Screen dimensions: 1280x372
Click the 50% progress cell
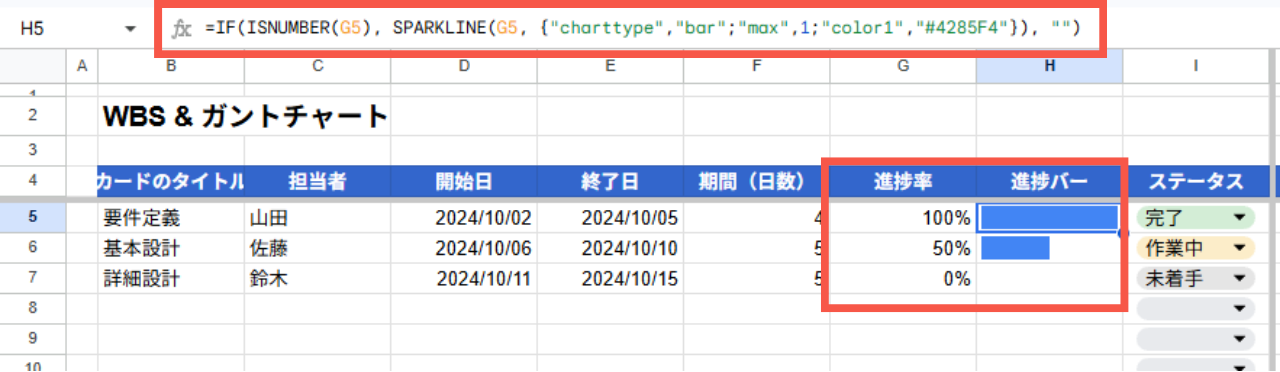click(x=903, y=248)
